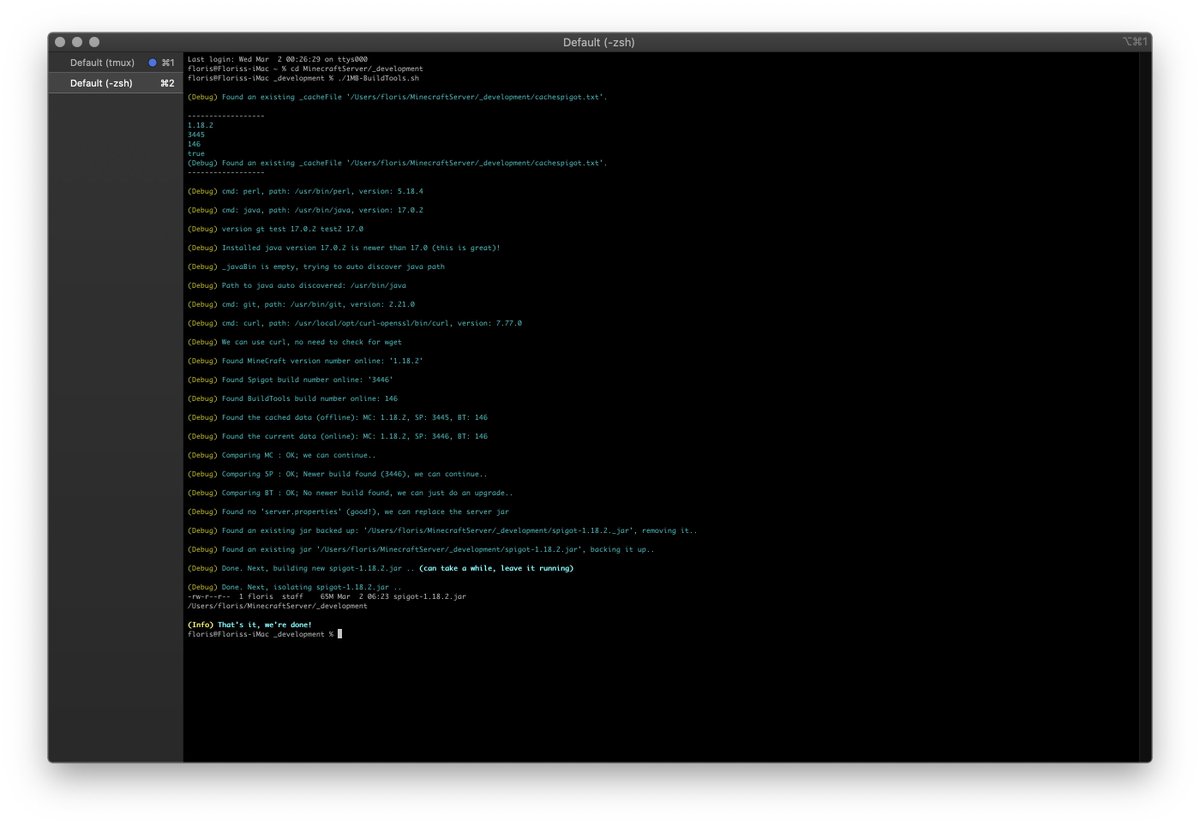1200x826 pixels.
Task: Click 'Path to java auto discovered' line
Action: click(296, 285)
